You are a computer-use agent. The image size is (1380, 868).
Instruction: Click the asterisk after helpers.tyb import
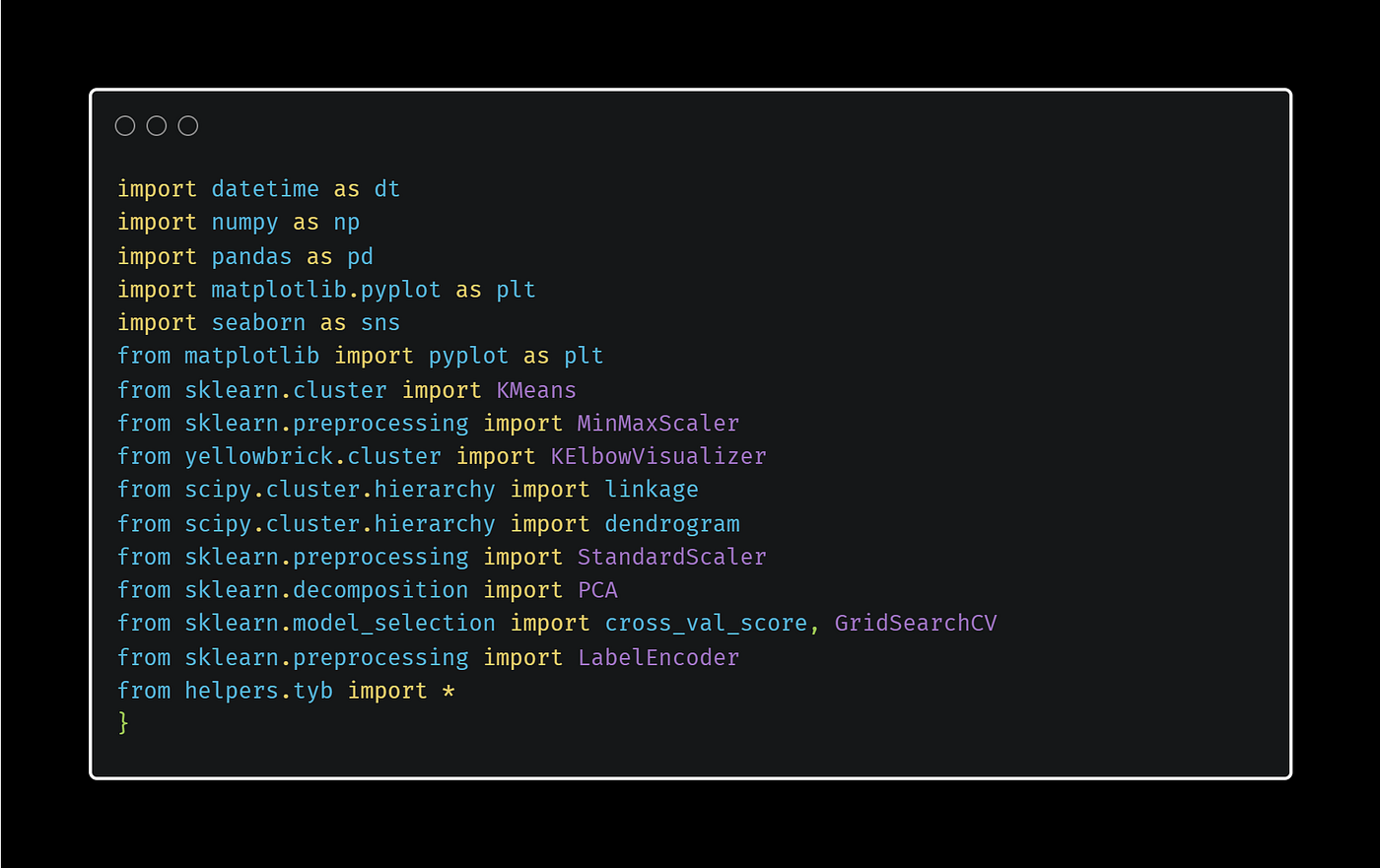click(x=448, y=691)
